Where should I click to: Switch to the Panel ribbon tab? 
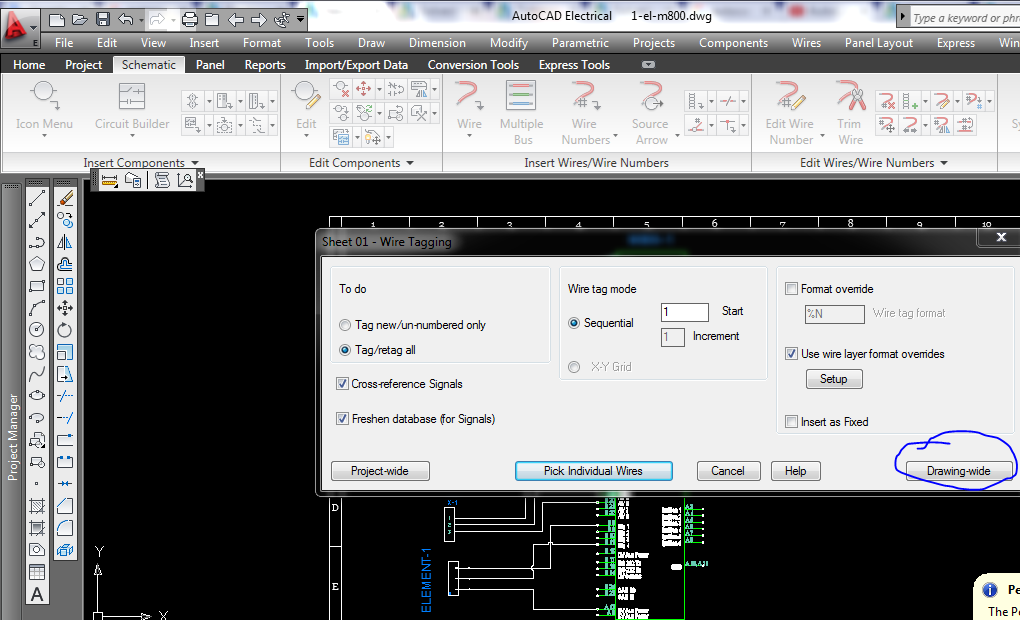pos(210,65)
